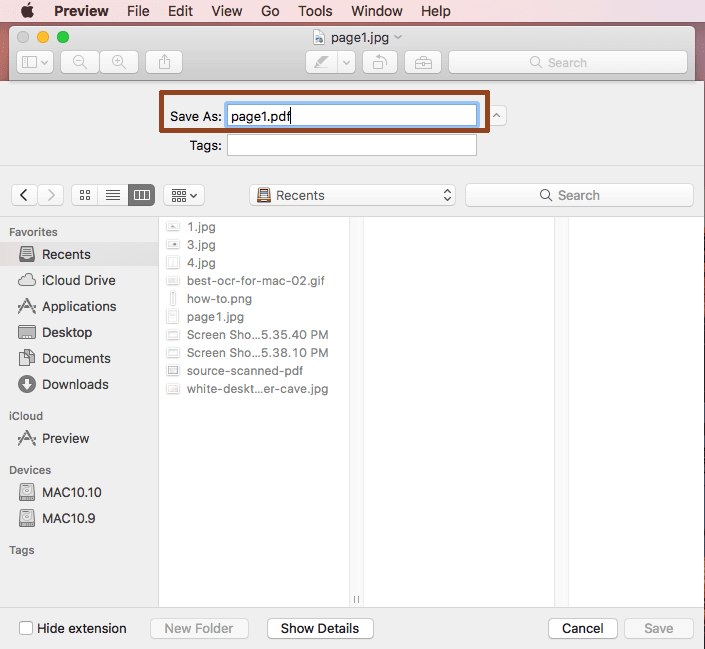Select Preview under iCloud in sidebar
Image resolution: width=705 pixels, height=649 pixels.
pos(79,438)
